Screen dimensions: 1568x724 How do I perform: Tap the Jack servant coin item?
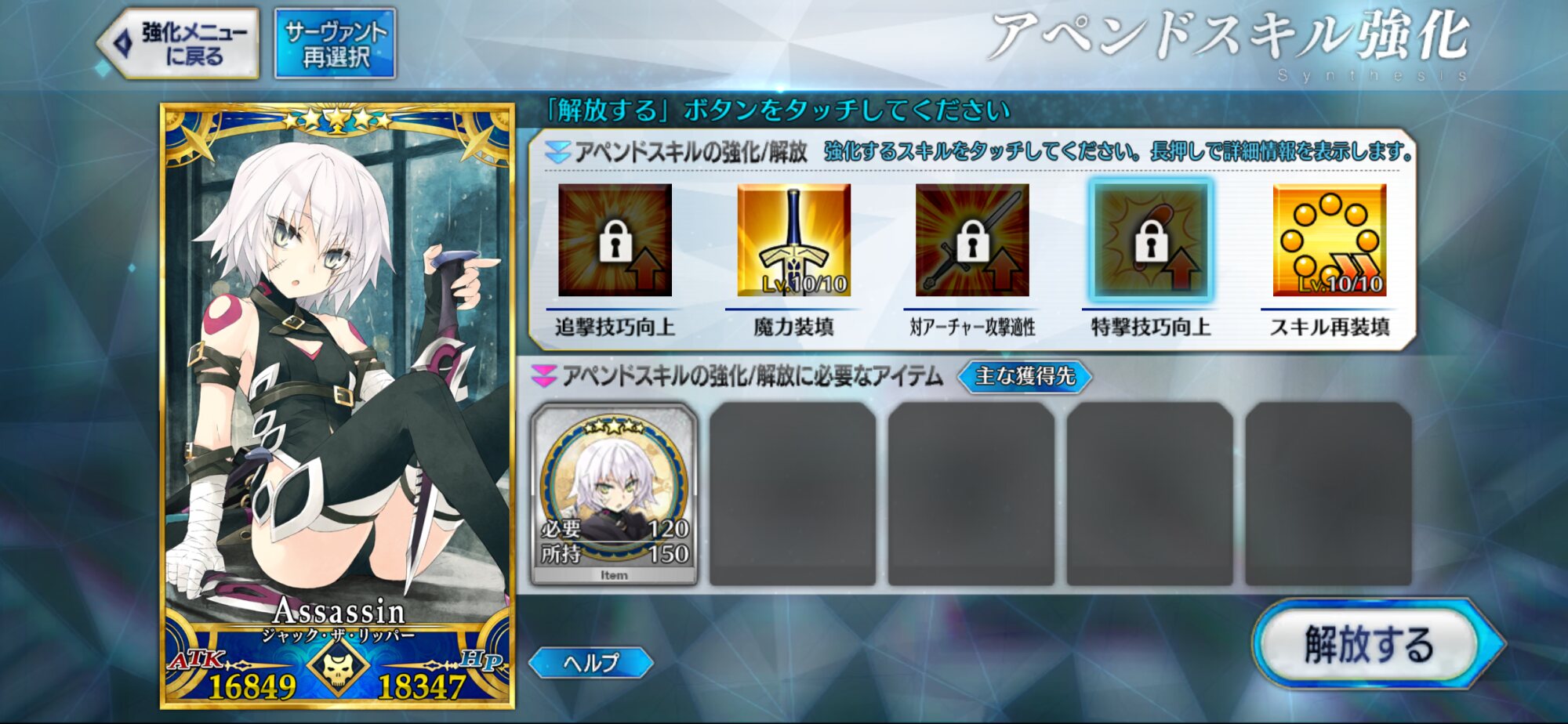click(x=614, y=494)
